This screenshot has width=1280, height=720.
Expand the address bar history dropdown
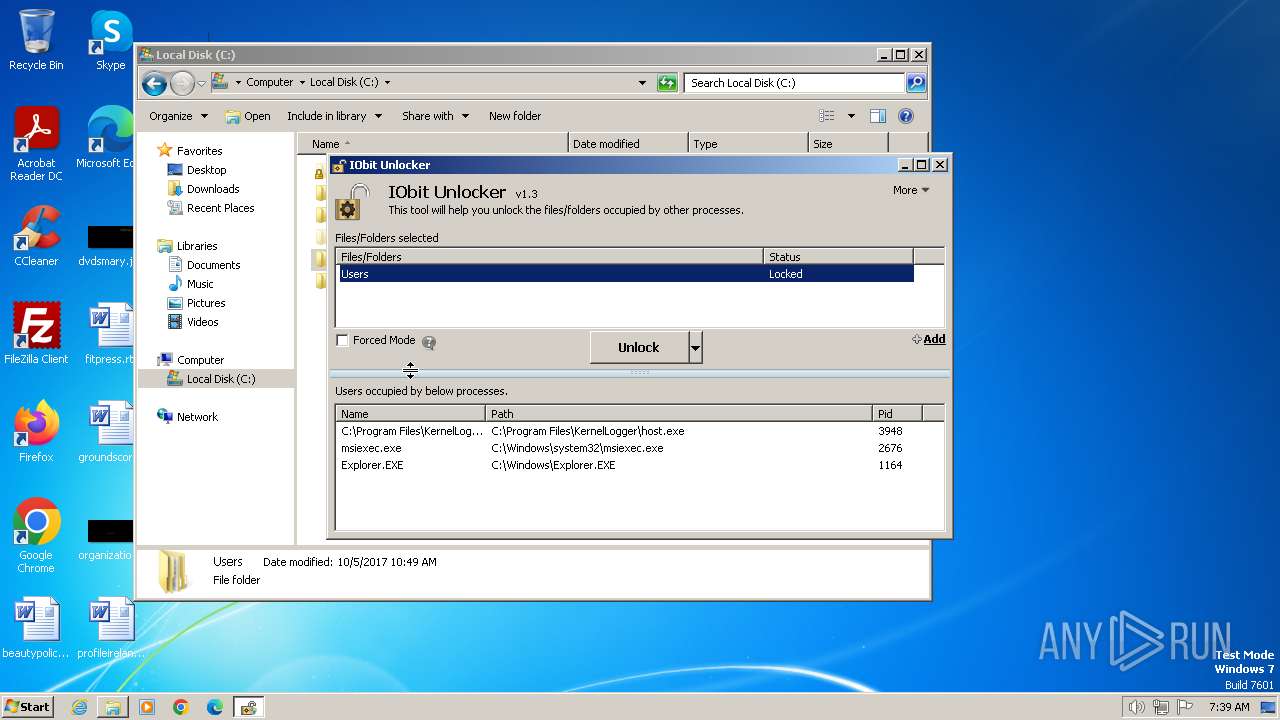click(x=642, y=83)
